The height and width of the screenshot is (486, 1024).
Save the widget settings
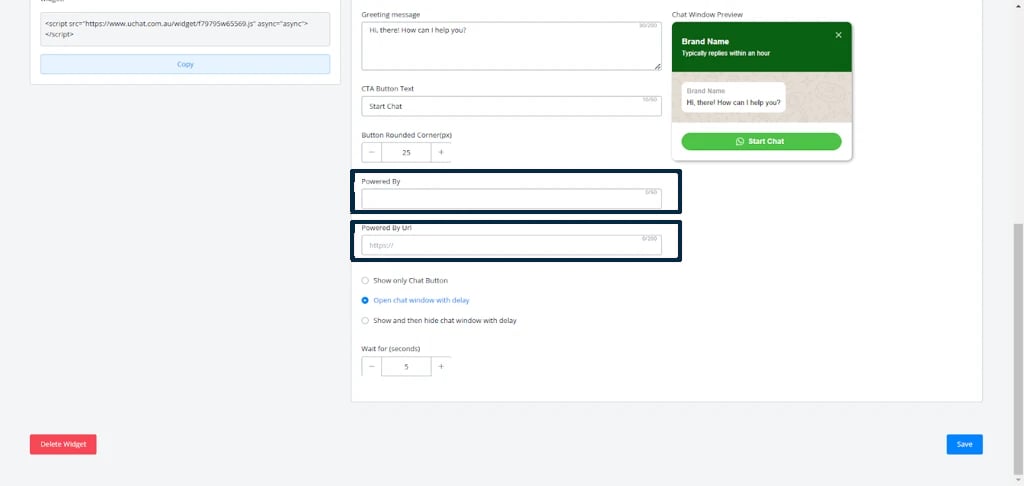[x=964, y=444]
